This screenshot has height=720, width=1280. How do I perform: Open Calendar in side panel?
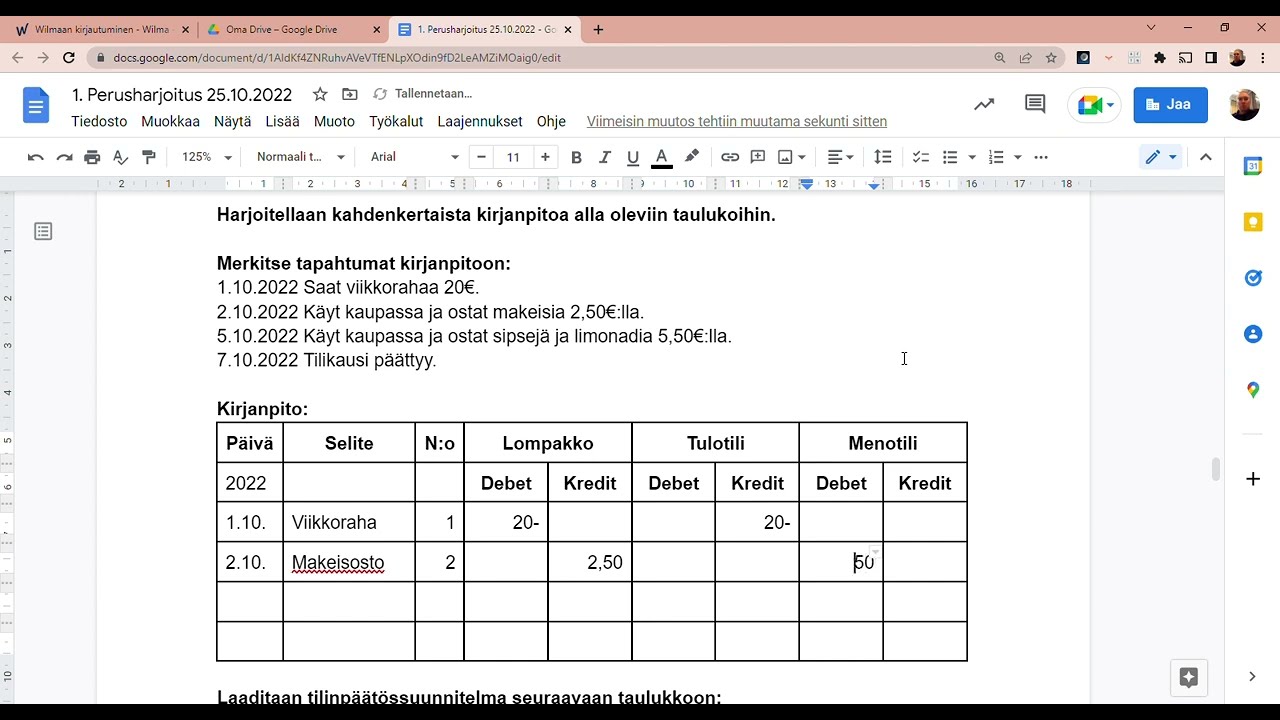[x=1253, y=166]
